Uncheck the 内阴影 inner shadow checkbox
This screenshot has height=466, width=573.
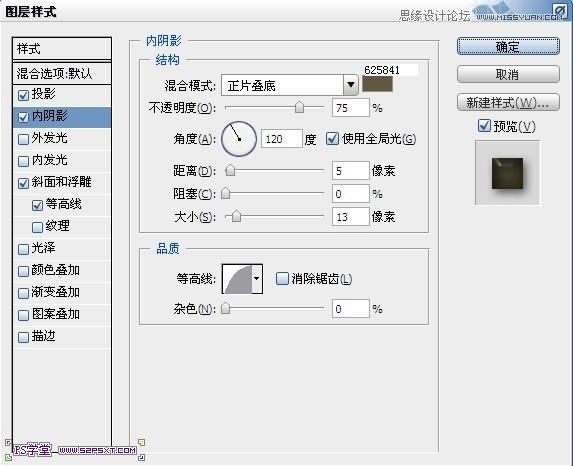click(23, 117)
